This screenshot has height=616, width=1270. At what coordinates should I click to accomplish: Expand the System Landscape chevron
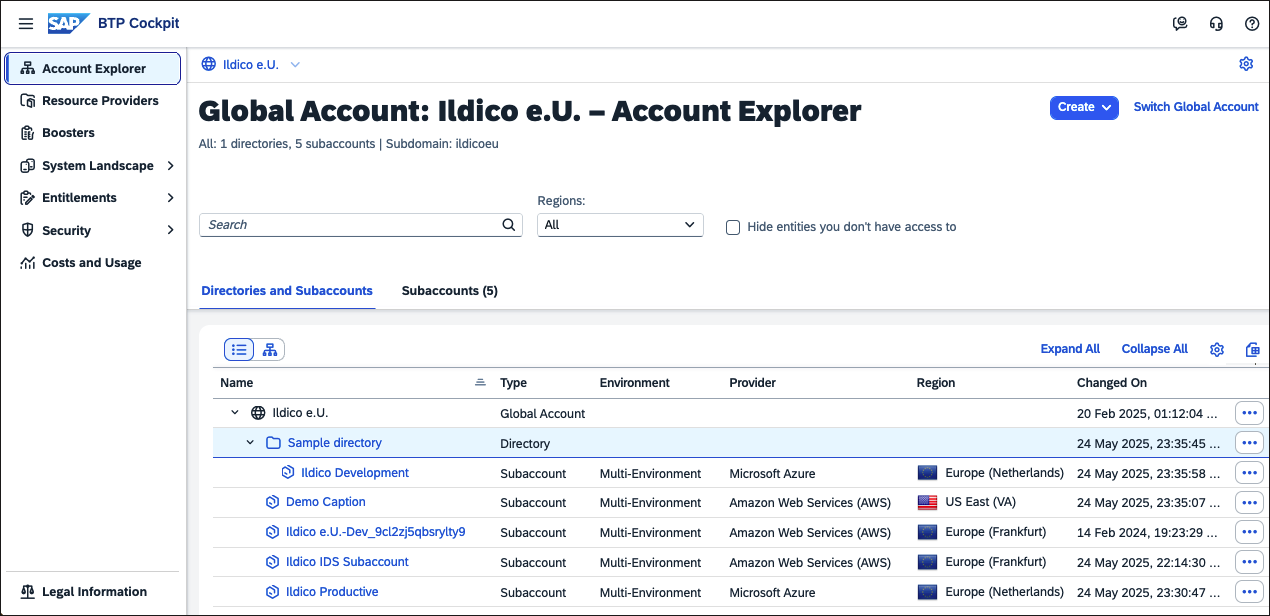(x=170, y=166)
